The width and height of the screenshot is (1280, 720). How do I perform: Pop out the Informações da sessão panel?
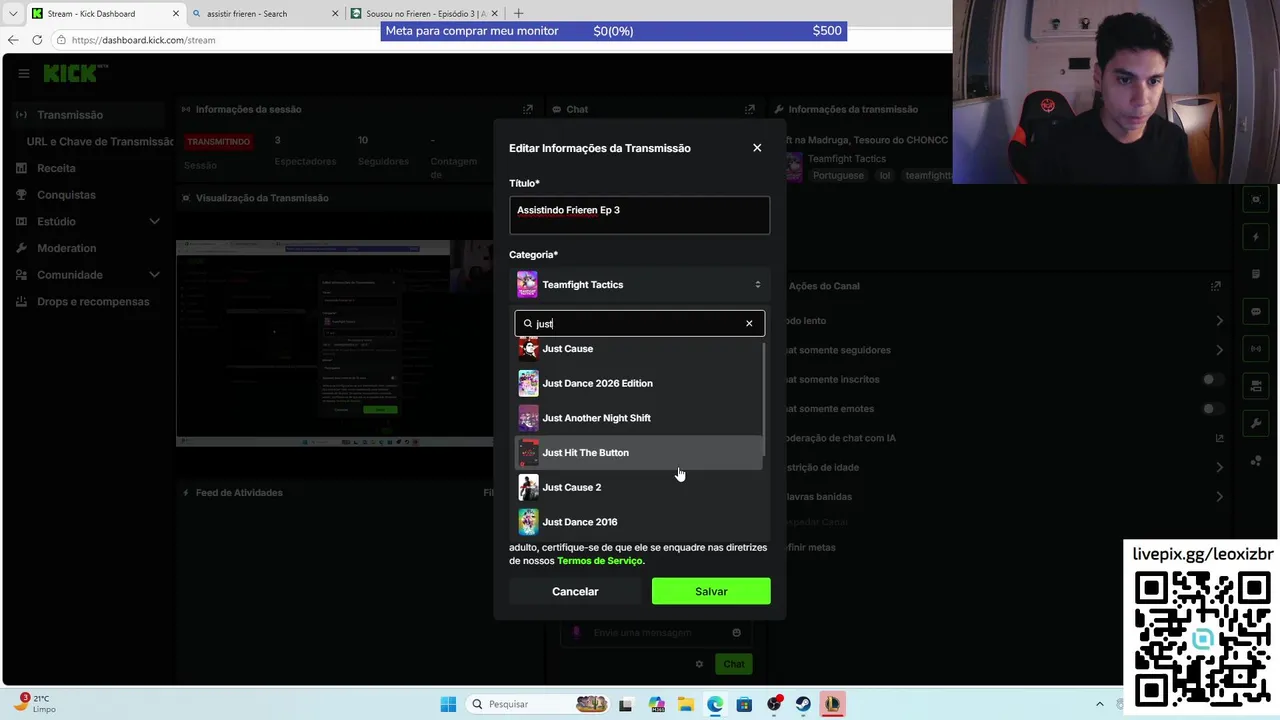[528, 109]
